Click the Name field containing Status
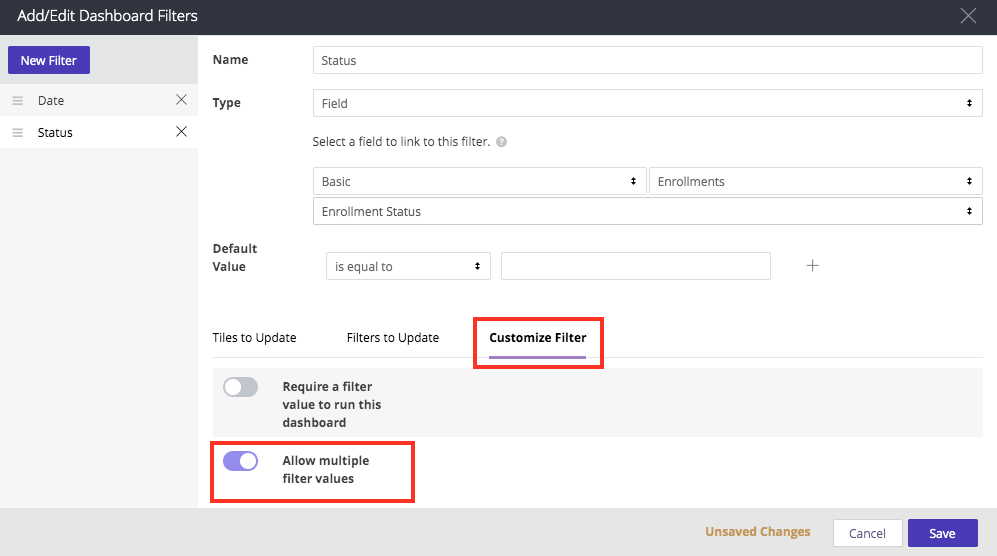Viewport: 997px width, 556px height. (x=647, y=61)
